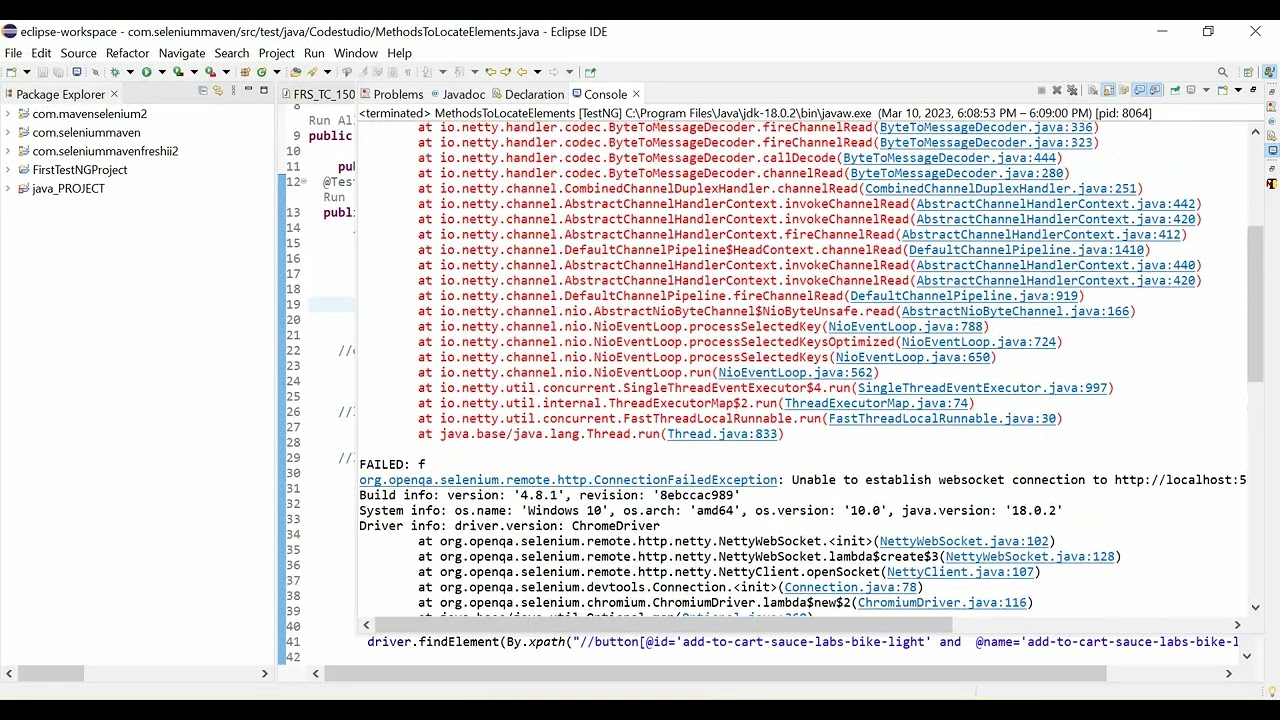
Task: Click the Display Selected Console icon
Action: [1191, 90]
